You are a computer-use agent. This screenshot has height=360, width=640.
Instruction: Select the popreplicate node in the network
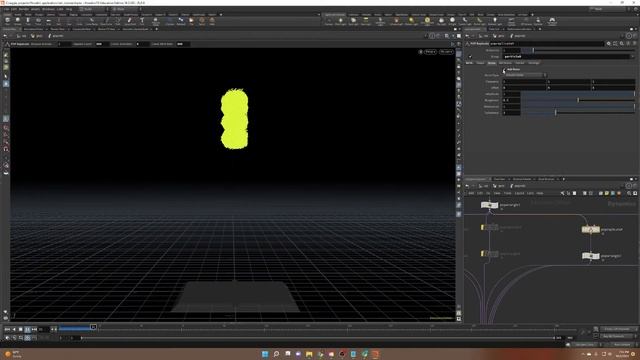tap(590, 230)
